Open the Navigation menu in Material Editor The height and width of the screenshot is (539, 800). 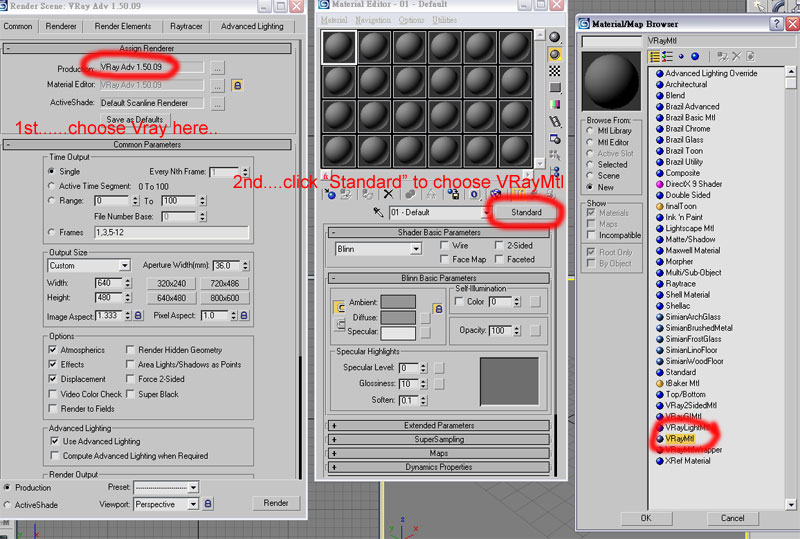point(373,20)
